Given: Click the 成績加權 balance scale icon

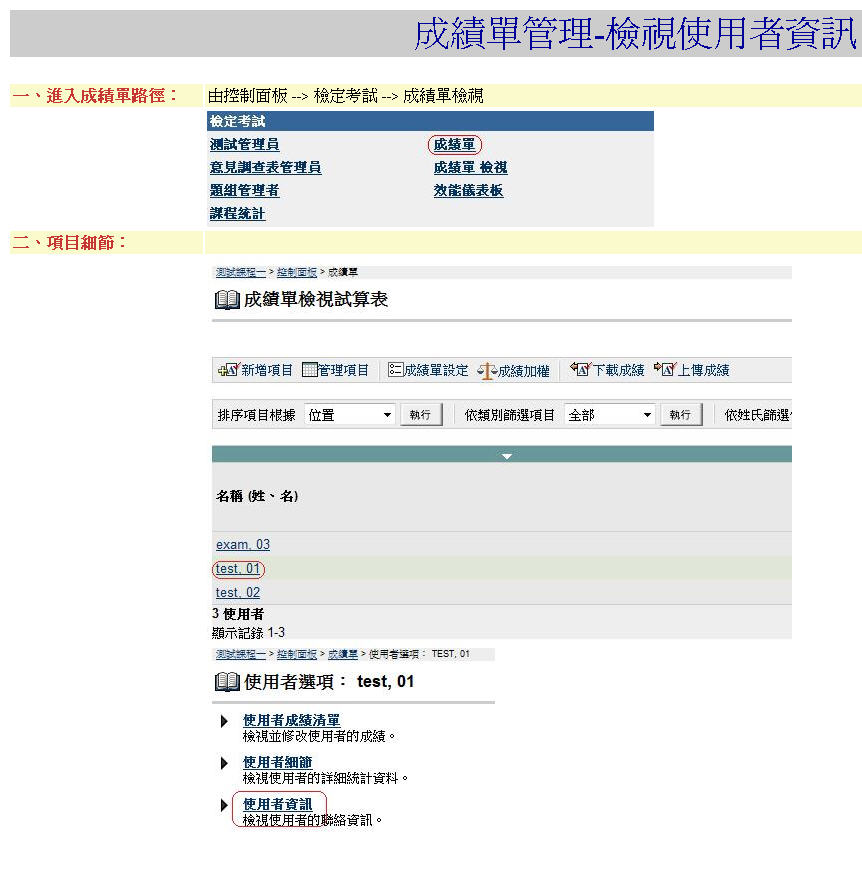Looking at the screenshot, I should click(x=486, y=371).
